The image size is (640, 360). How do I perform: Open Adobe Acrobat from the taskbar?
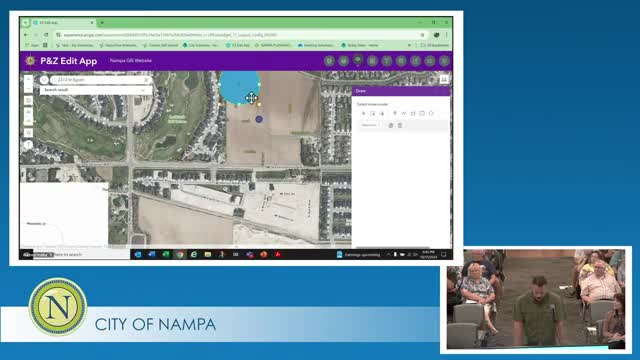(278, 254)
